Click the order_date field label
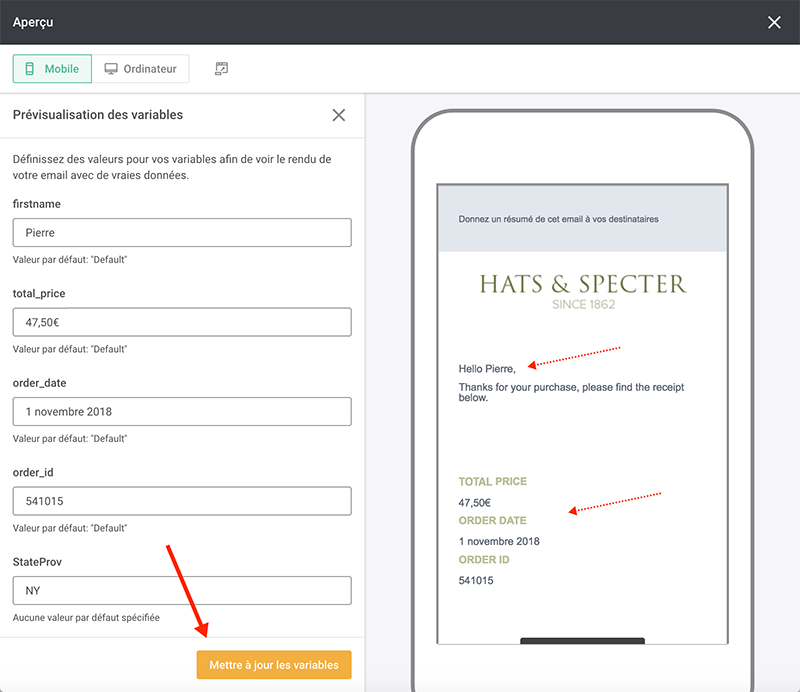This screenshot has width=800, height=692. click(39, 383)
